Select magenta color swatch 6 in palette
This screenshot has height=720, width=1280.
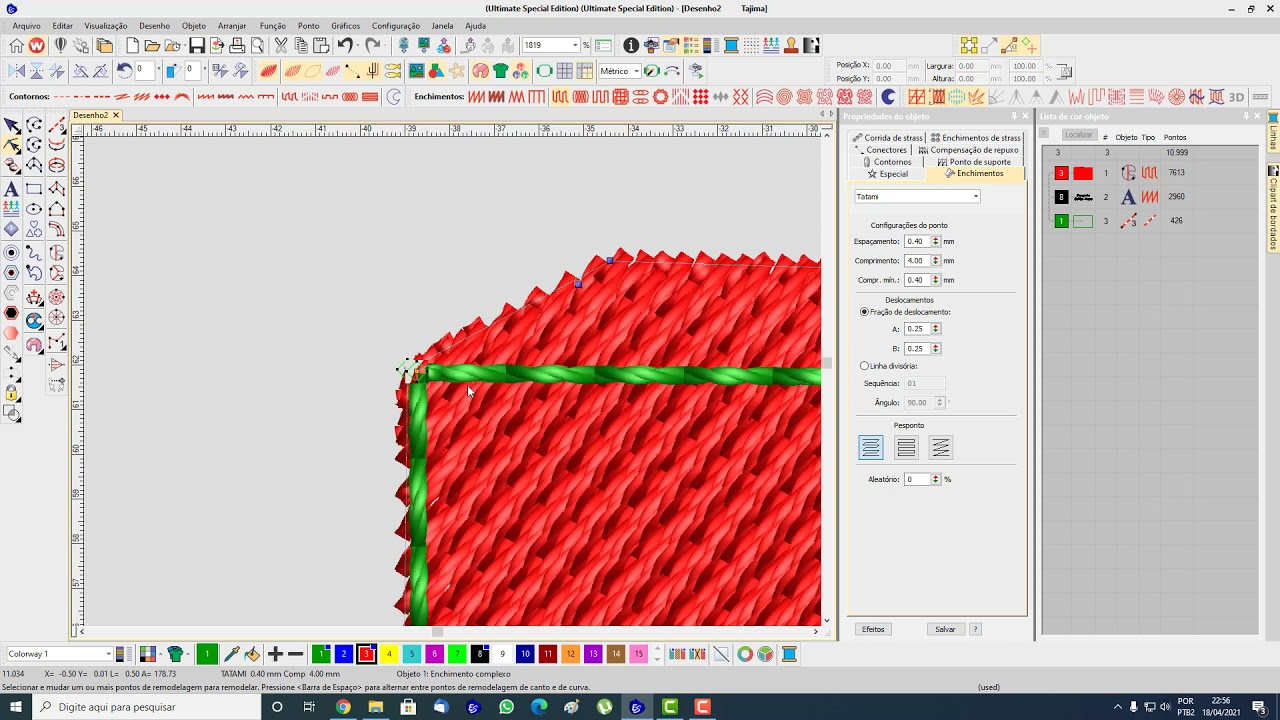tap(434, 654)
